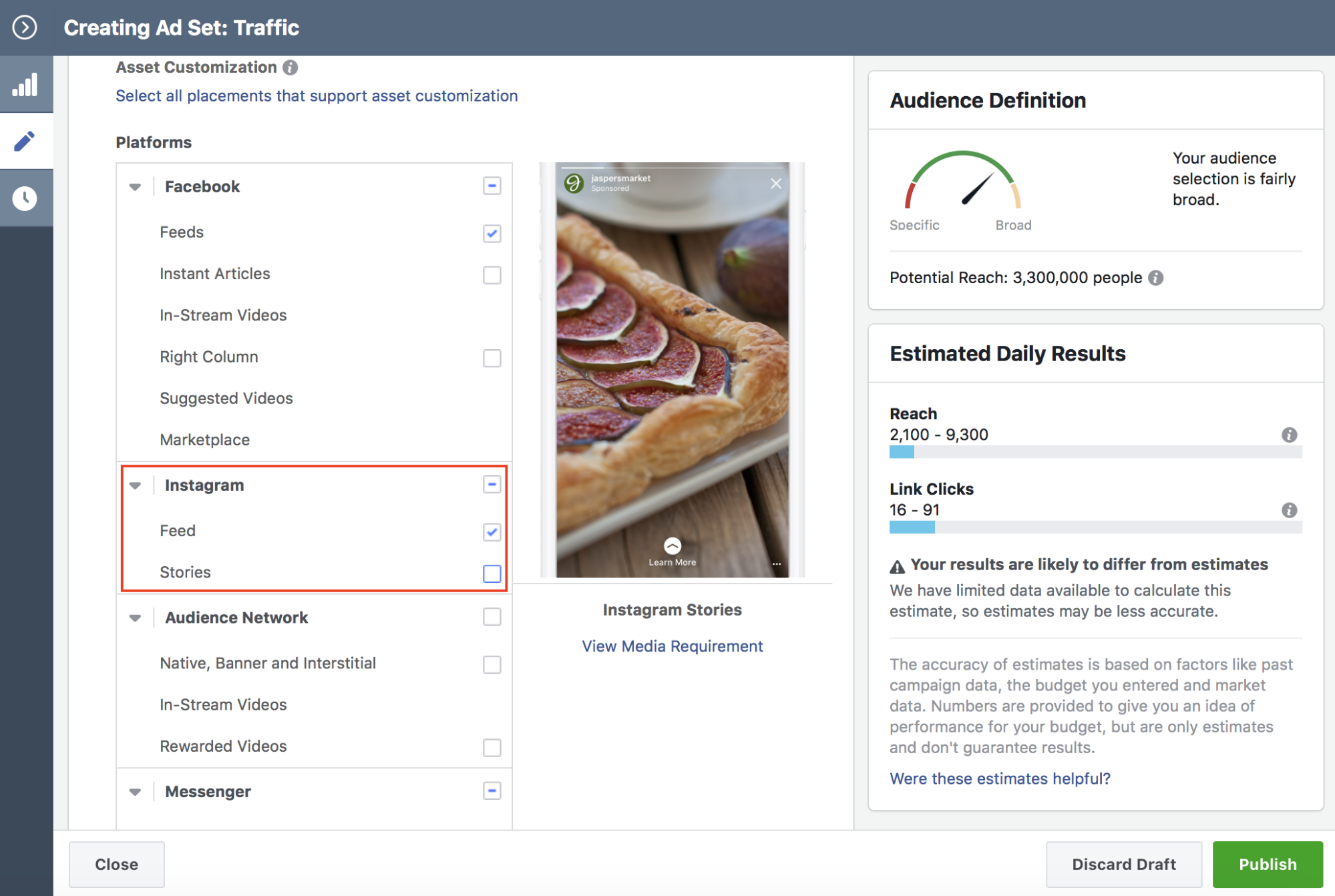This screenshot has width=1335, height=896.
Task: Click the green Publish button
Action: click(x=1268, y=864)
